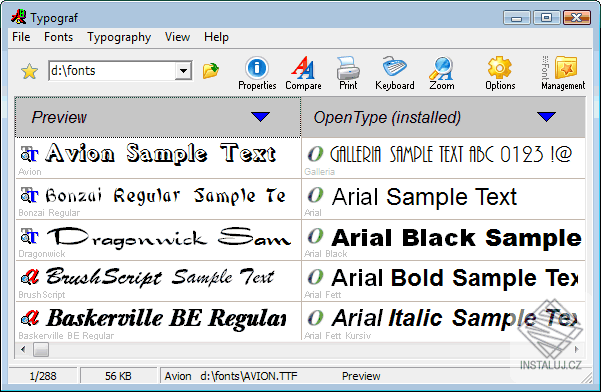Click the Print toolbar icon
Screen dimensions: 601x392
(x=348, y=74)
